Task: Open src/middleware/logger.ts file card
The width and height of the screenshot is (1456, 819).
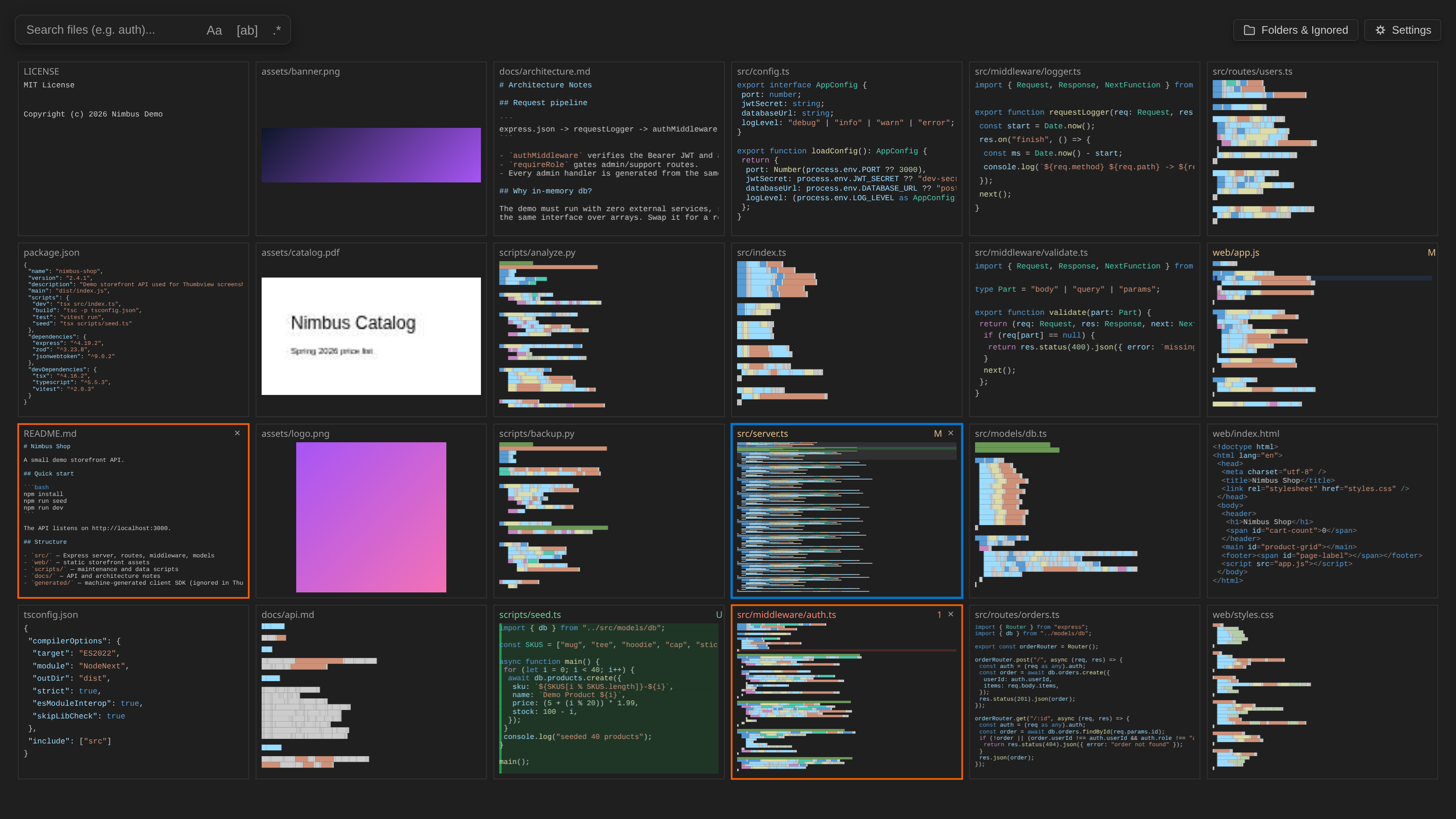Action: tap(1084, 149)
